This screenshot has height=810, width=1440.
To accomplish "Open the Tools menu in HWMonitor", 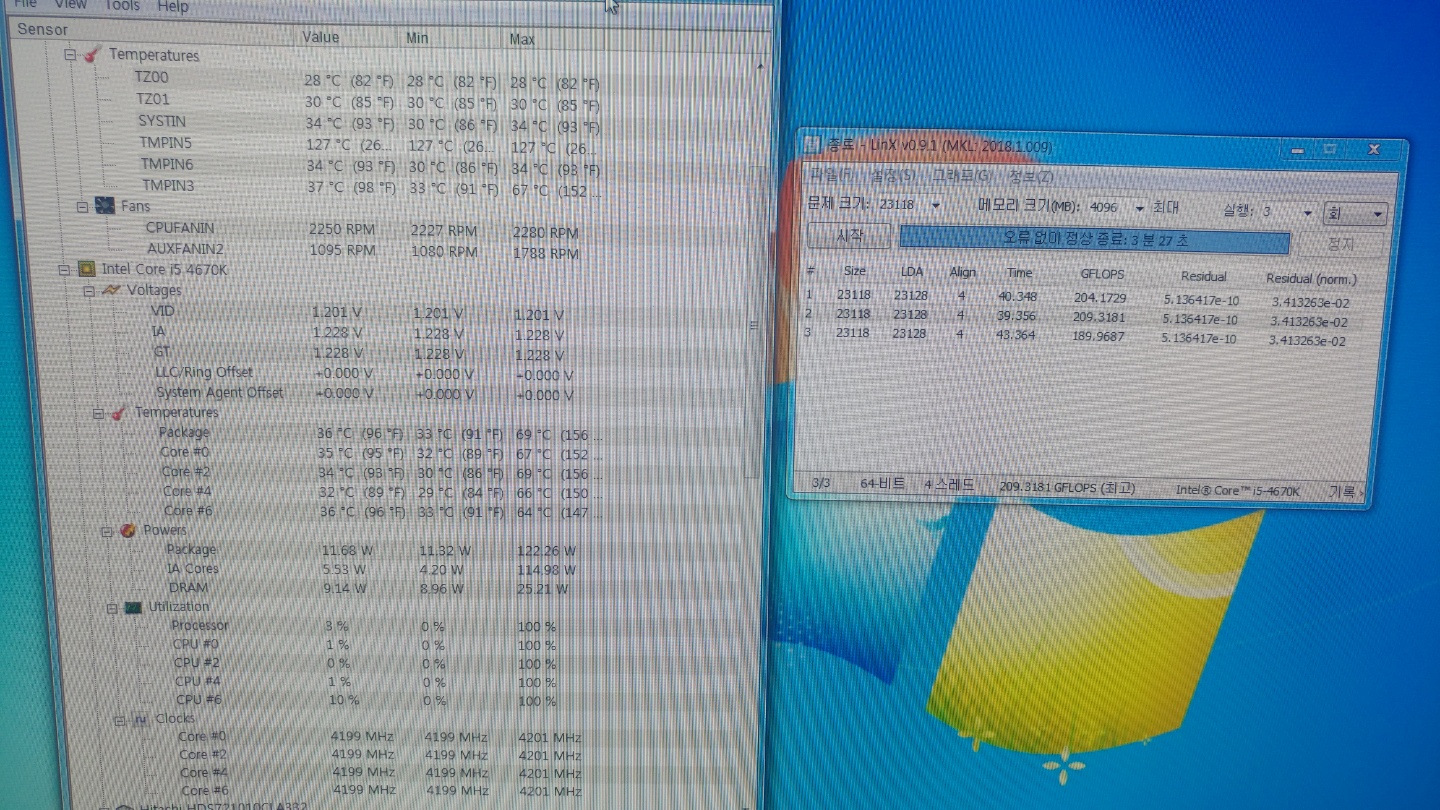I will coord(122,6).
